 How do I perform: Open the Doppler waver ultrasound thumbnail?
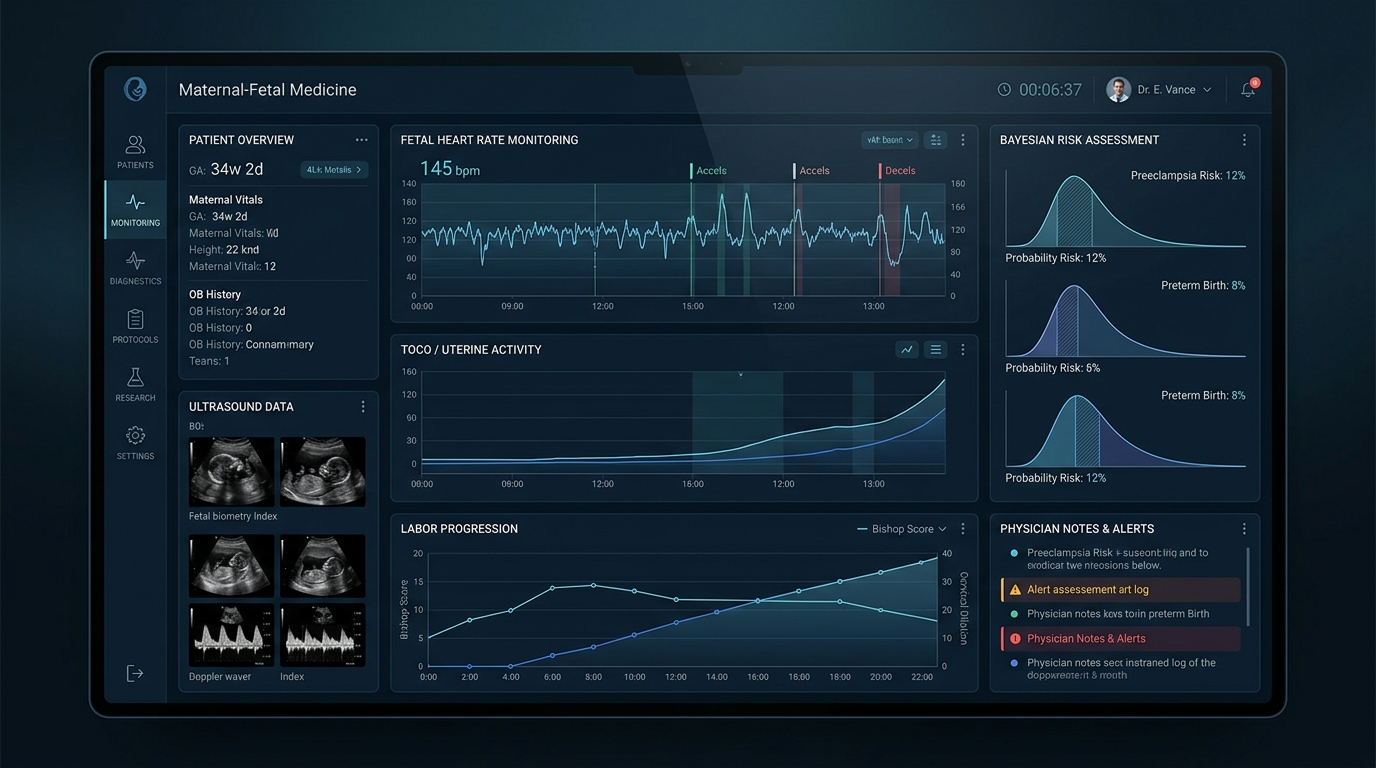point(231,635)
